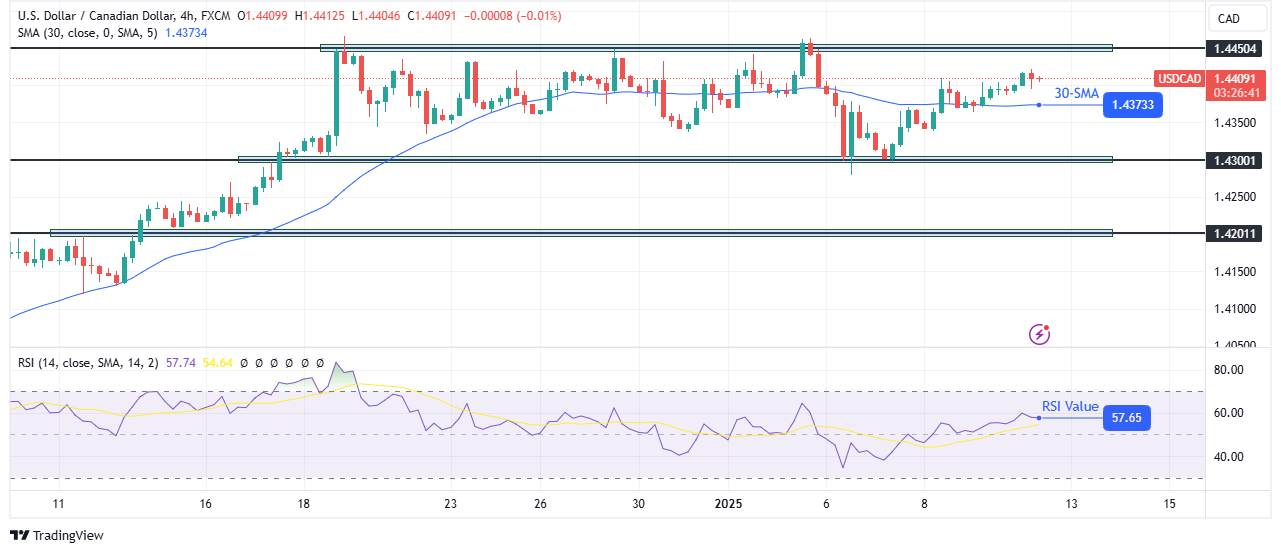Click the purple lightning event icon
The width and height of the screenshot is (1281, 553).
pyautogui.click(x=1040, y=334)
